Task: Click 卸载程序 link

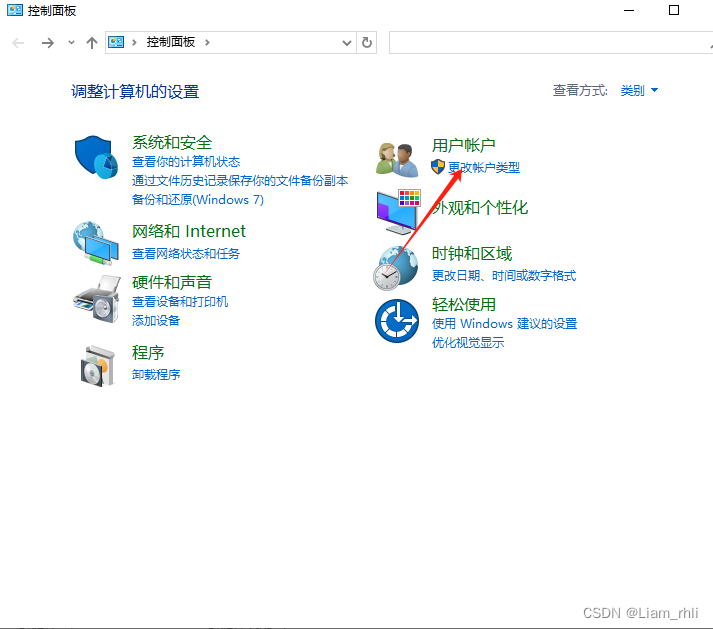Action: click(156, 374)
